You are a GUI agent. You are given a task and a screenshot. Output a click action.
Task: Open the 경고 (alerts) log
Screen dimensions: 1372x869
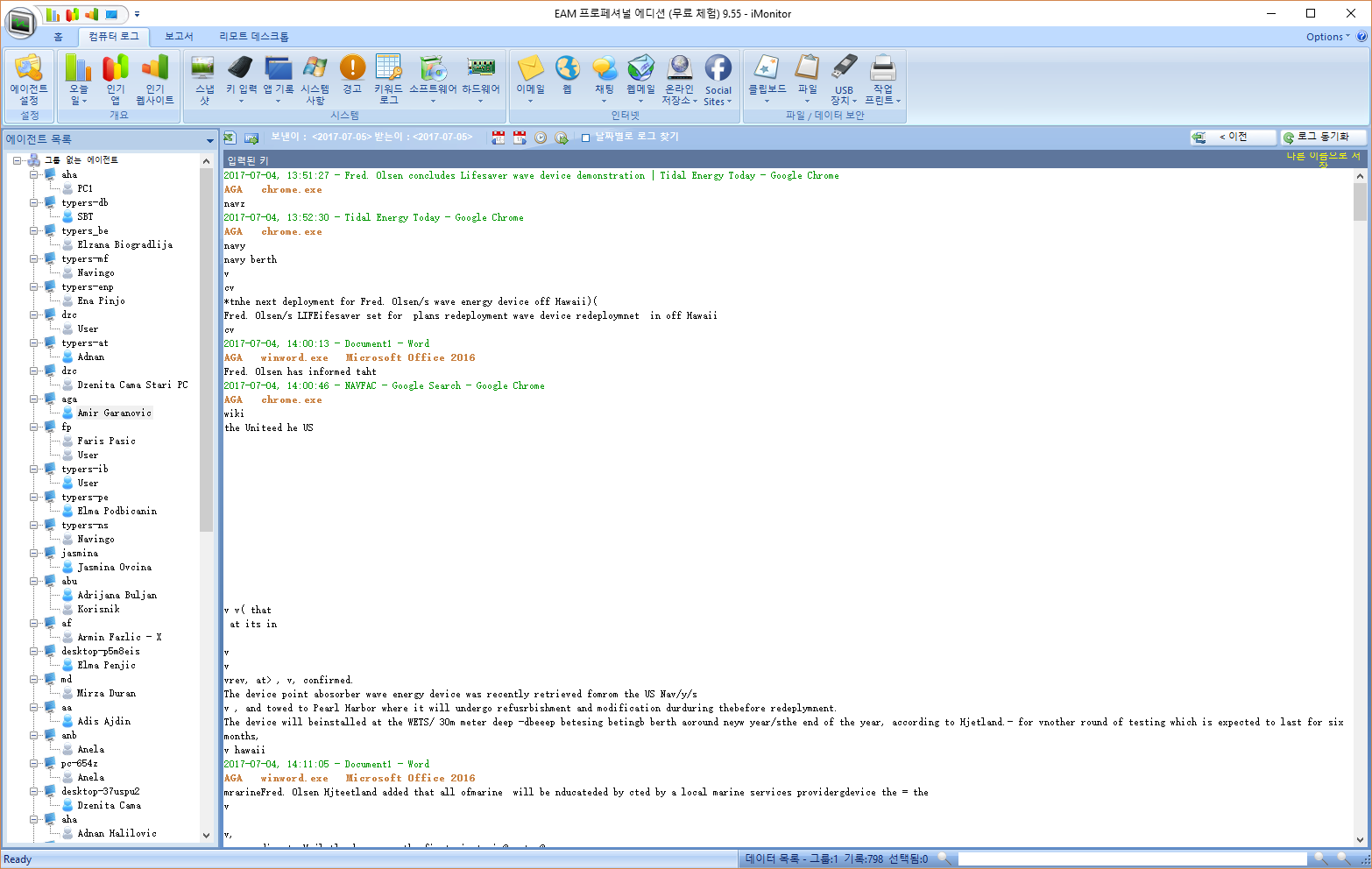click(x=352, y=81)
